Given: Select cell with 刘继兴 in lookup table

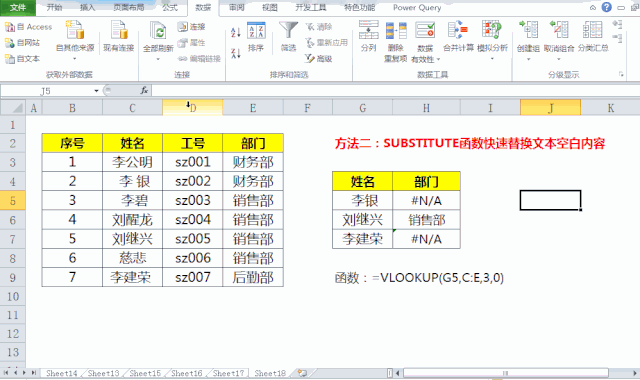Looking at the screenshot, I should click(362, 220).
